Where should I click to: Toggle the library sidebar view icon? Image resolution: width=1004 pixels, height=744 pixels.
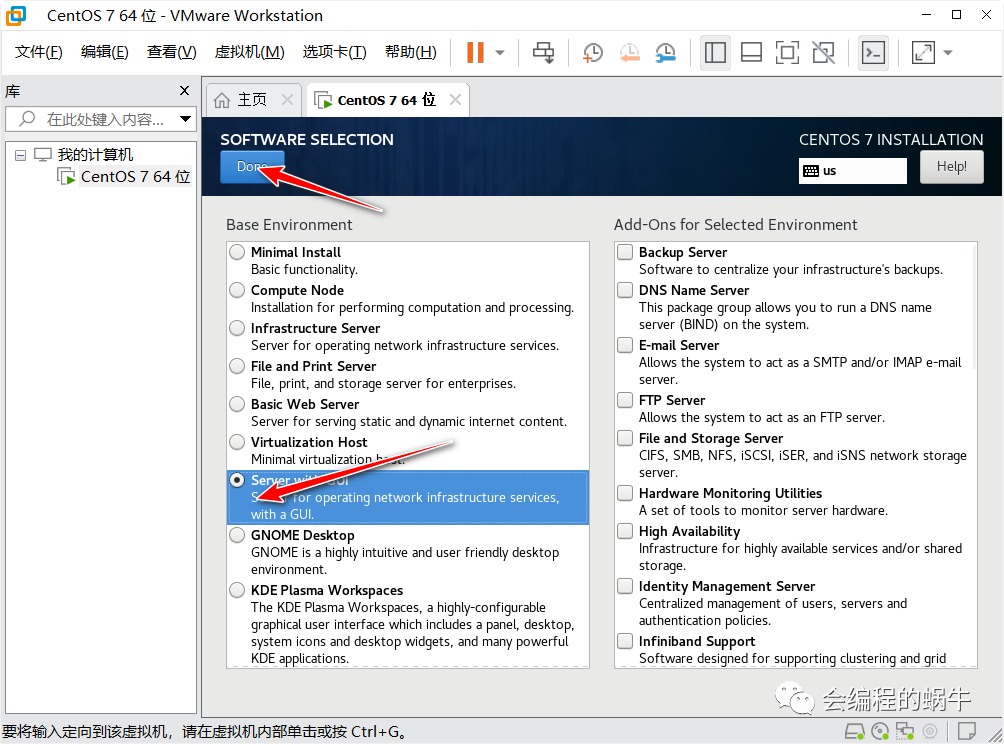715,53
